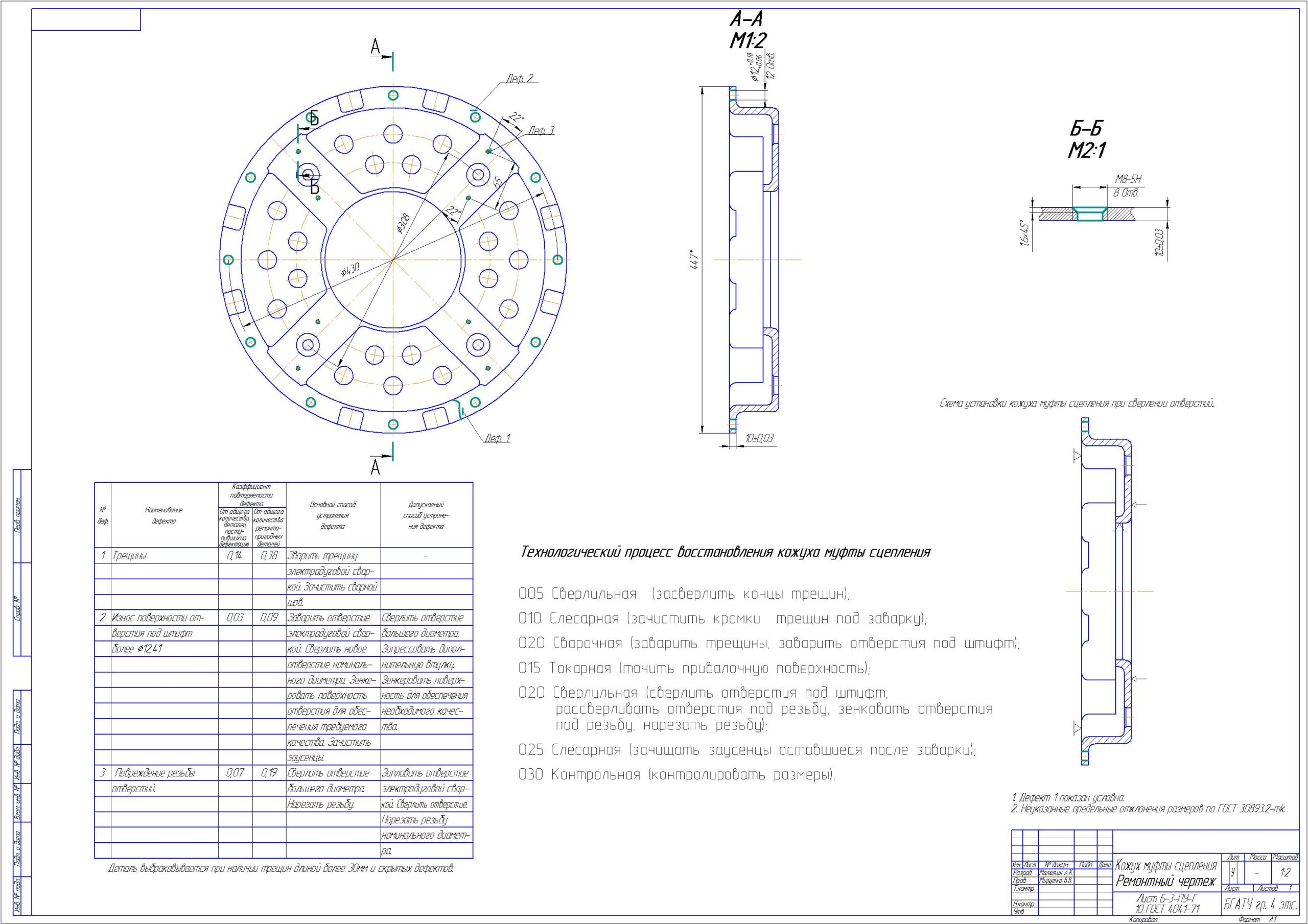Click the "Формат А1" label
The width and height of the screenshot is (1308, 924).
[x=1257, y=919]
